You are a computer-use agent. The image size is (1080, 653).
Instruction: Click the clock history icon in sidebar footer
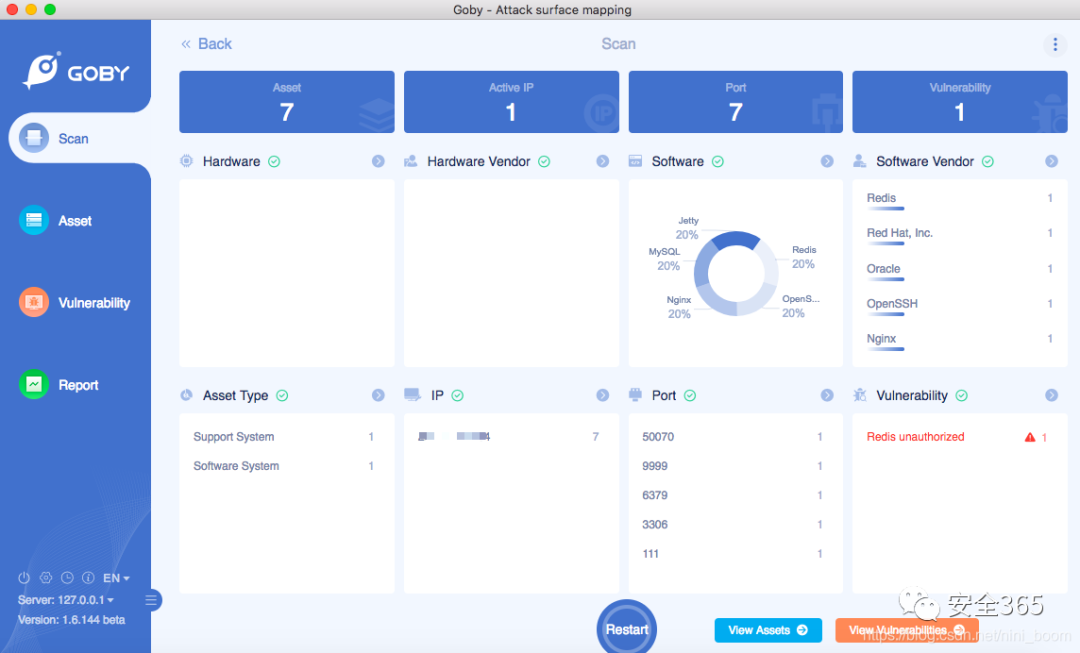(67, 578)
